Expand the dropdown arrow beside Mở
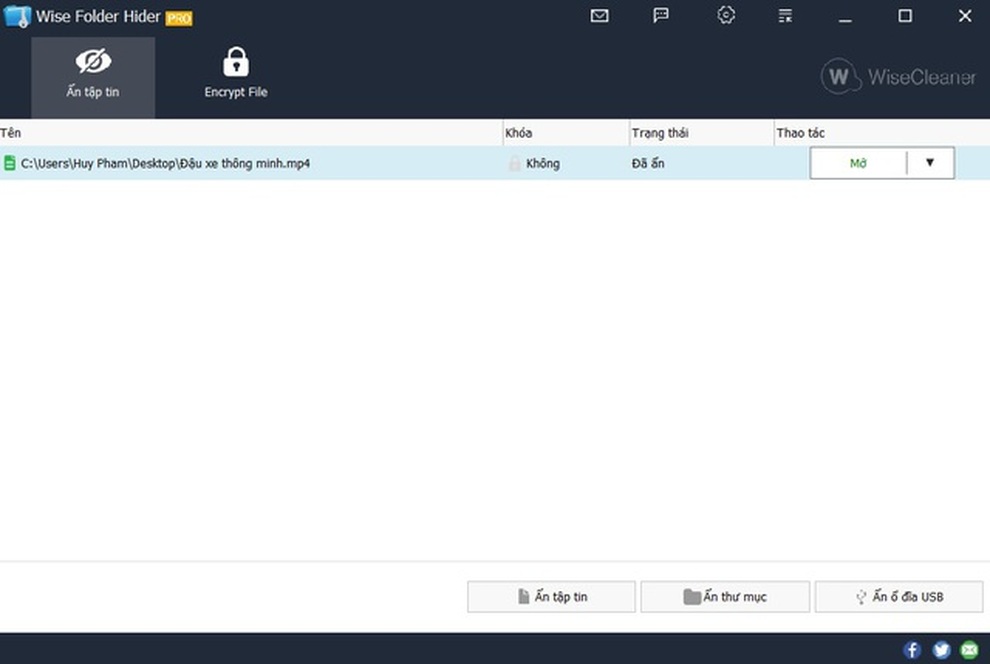990x664 pixels. (x=929, y=163)
